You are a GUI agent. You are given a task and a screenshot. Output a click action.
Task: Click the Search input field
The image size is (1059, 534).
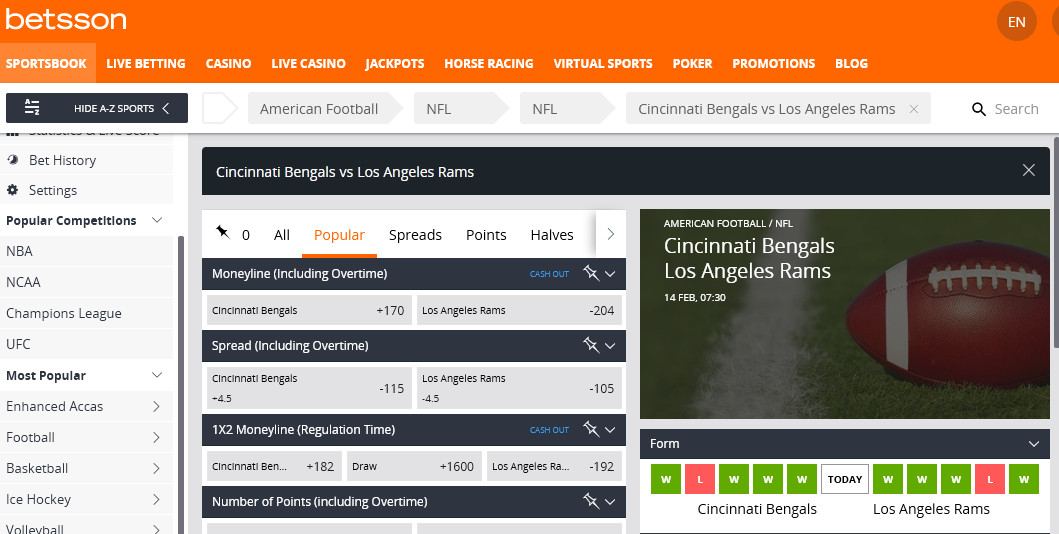(1016, 109)
